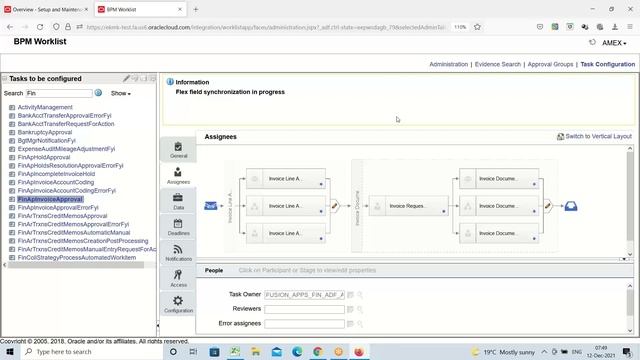
Task: Select the FinApHoldApproval task
Action: point(44,157)
